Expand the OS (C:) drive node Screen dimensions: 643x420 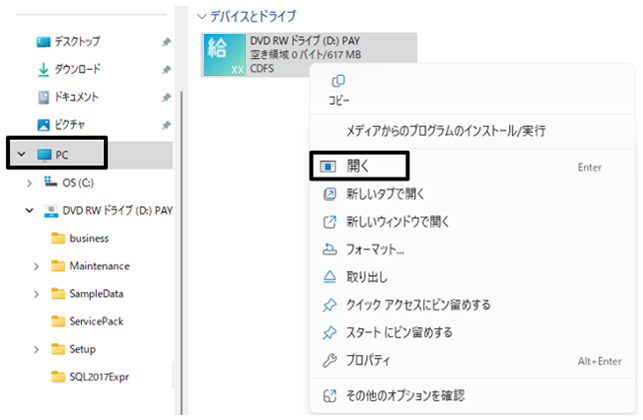coord(29,183)
